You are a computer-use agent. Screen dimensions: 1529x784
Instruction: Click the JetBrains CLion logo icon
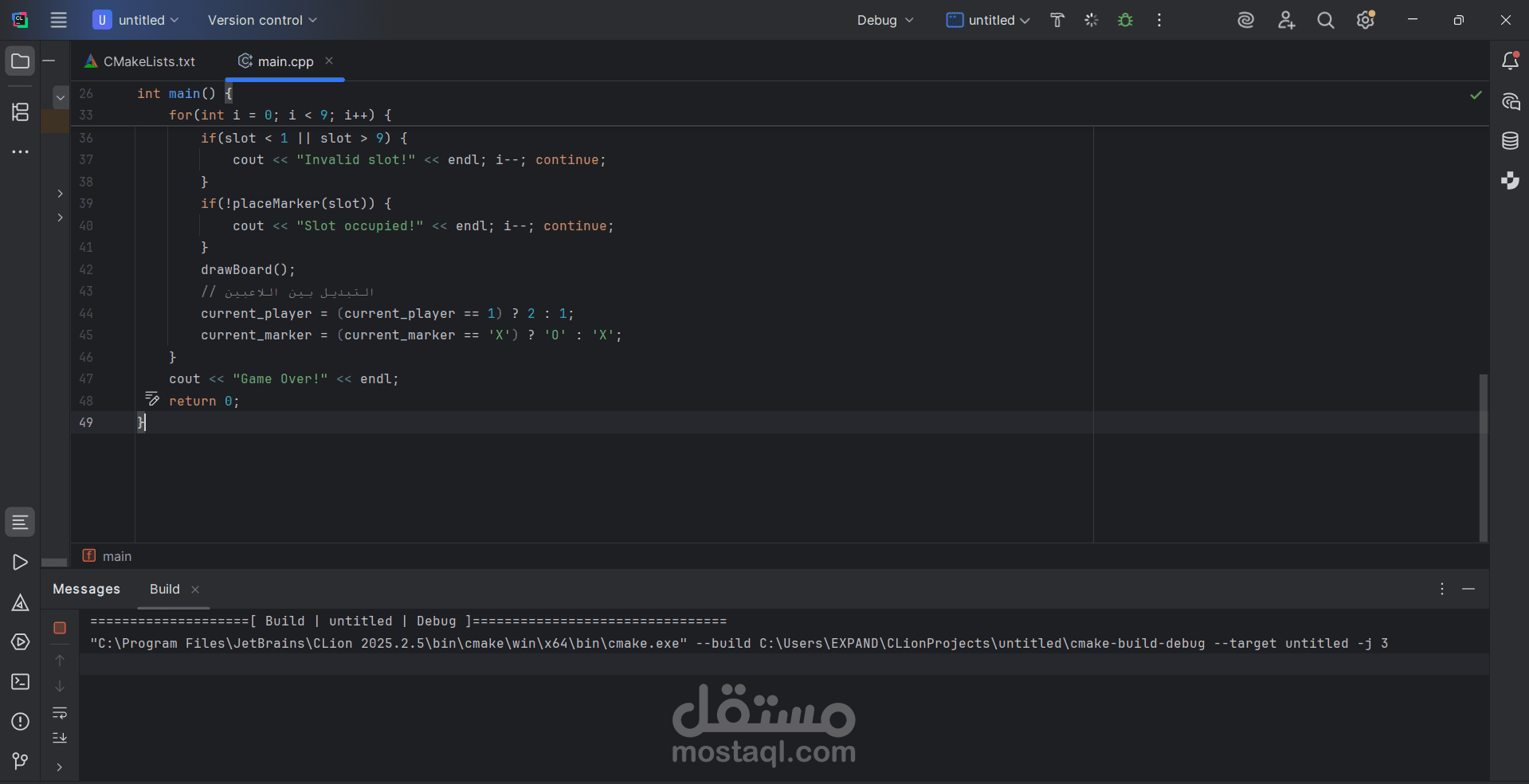(x=20, y=20)
